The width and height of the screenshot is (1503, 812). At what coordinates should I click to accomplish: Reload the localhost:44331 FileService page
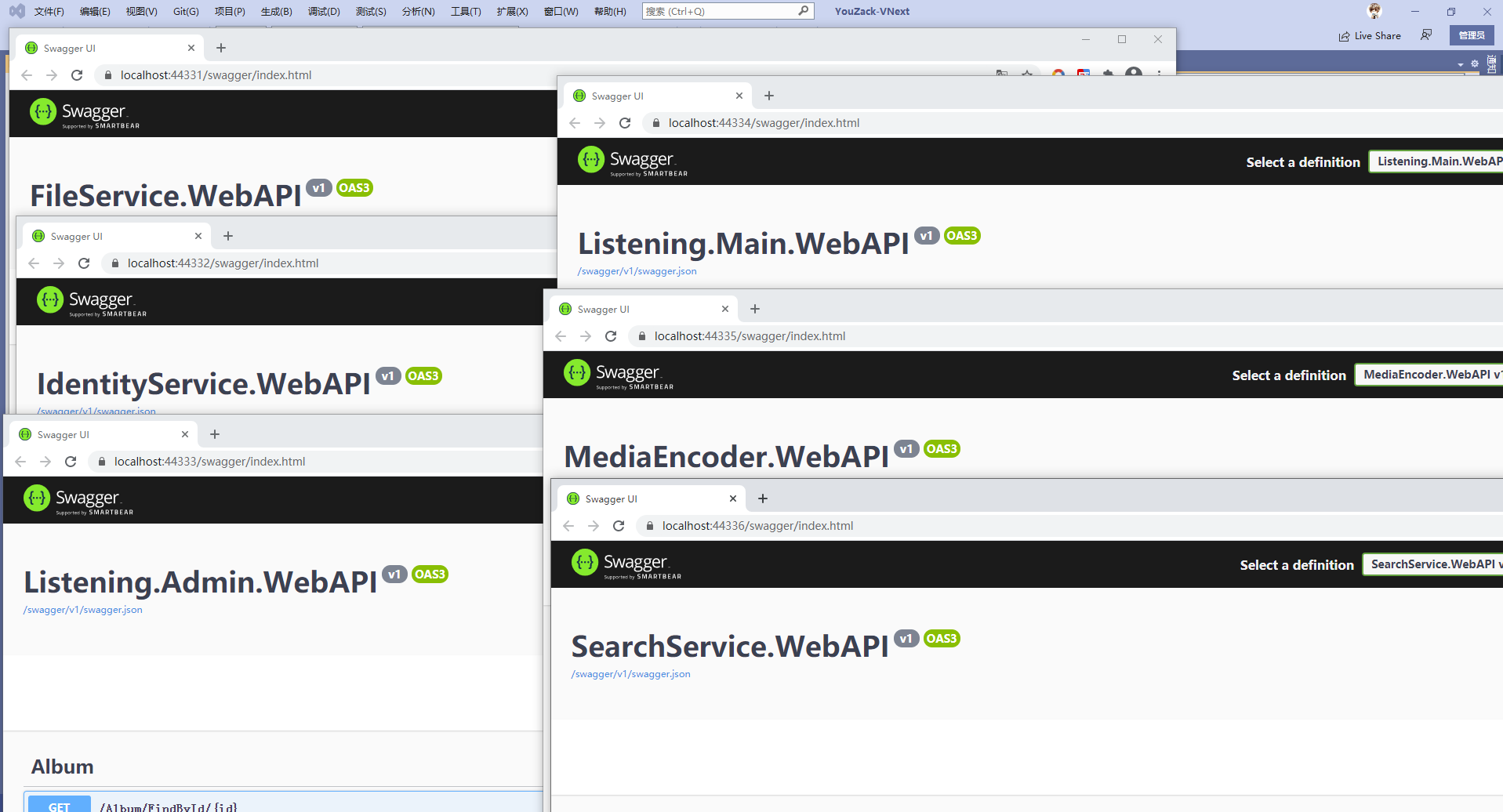coord(77,75)
